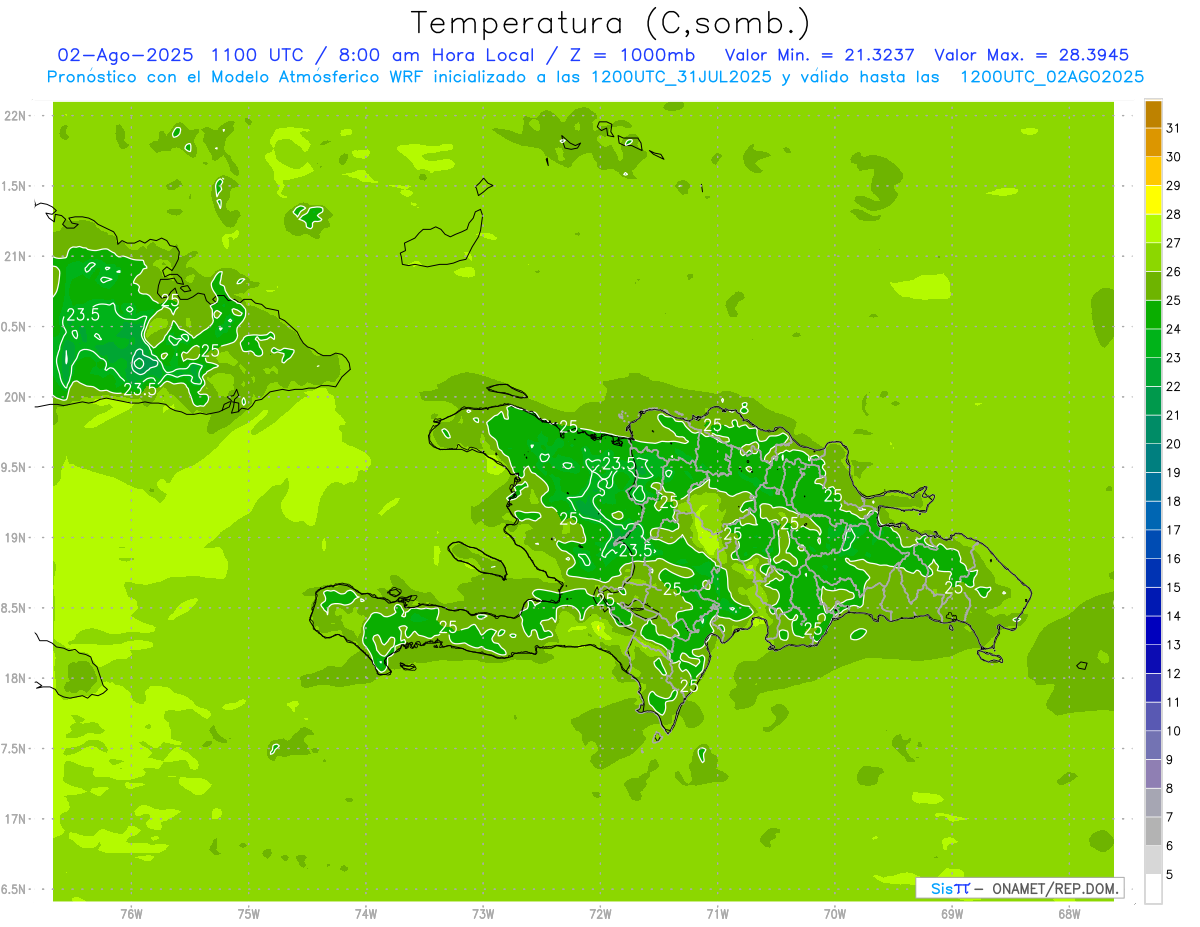Click the 75W longitude axis label

249,914
